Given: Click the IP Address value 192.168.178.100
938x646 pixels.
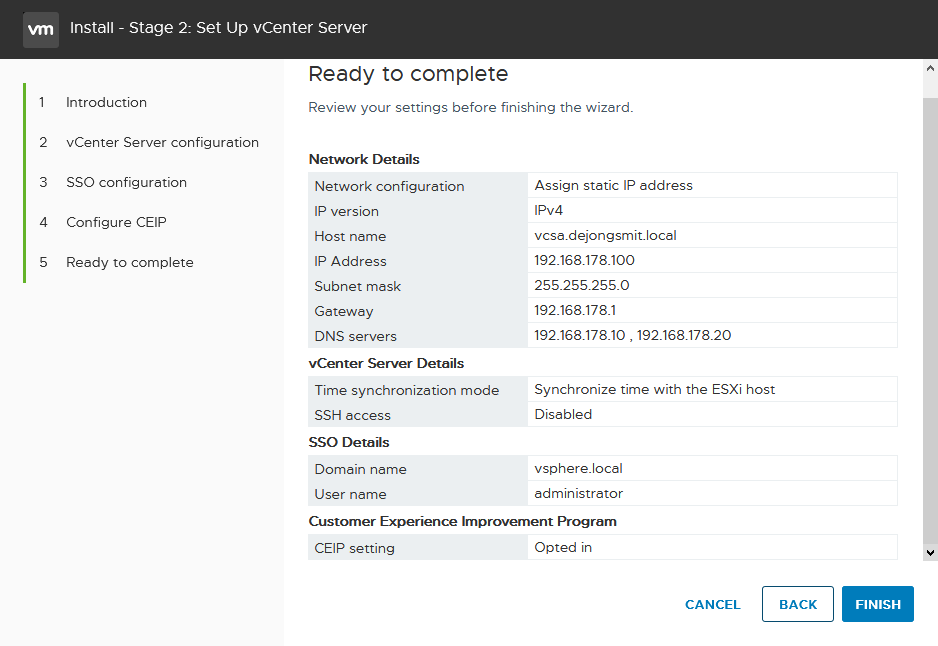Looking at the screenshot, I should click(584, 261).
